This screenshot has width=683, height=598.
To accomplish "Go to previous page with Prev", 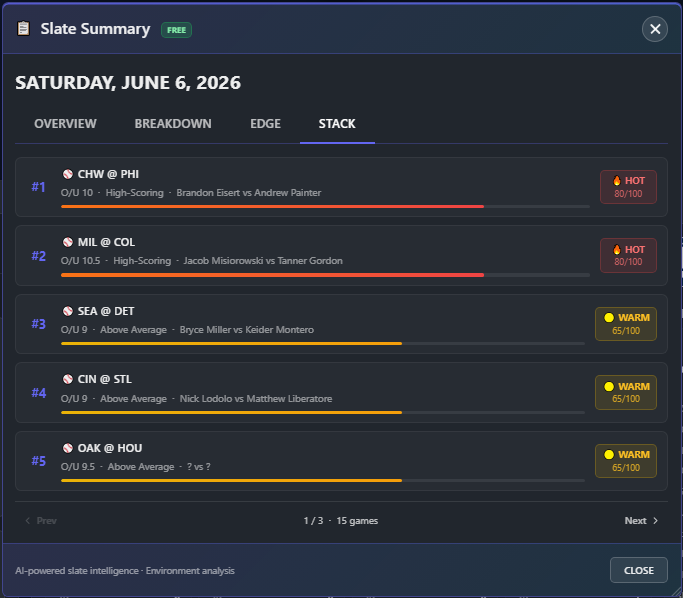I will pos(41,520).
